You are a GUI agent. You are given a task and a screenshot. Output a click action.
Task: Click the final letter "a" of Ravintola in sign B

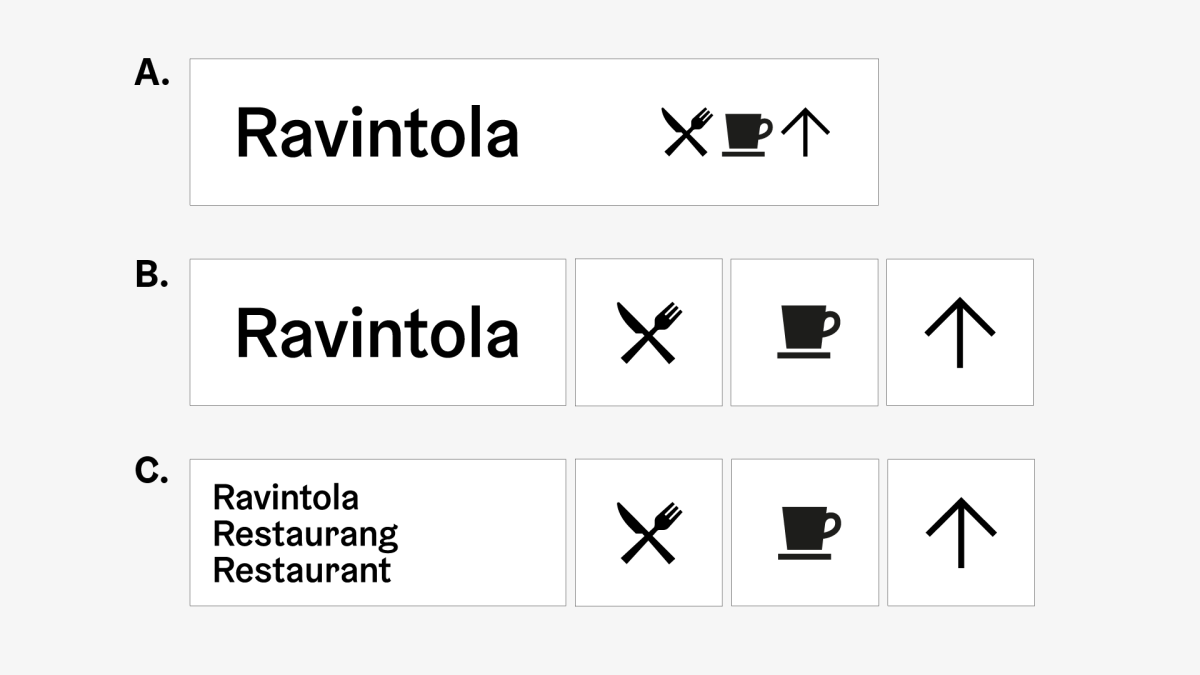click(x=503, y=338)
